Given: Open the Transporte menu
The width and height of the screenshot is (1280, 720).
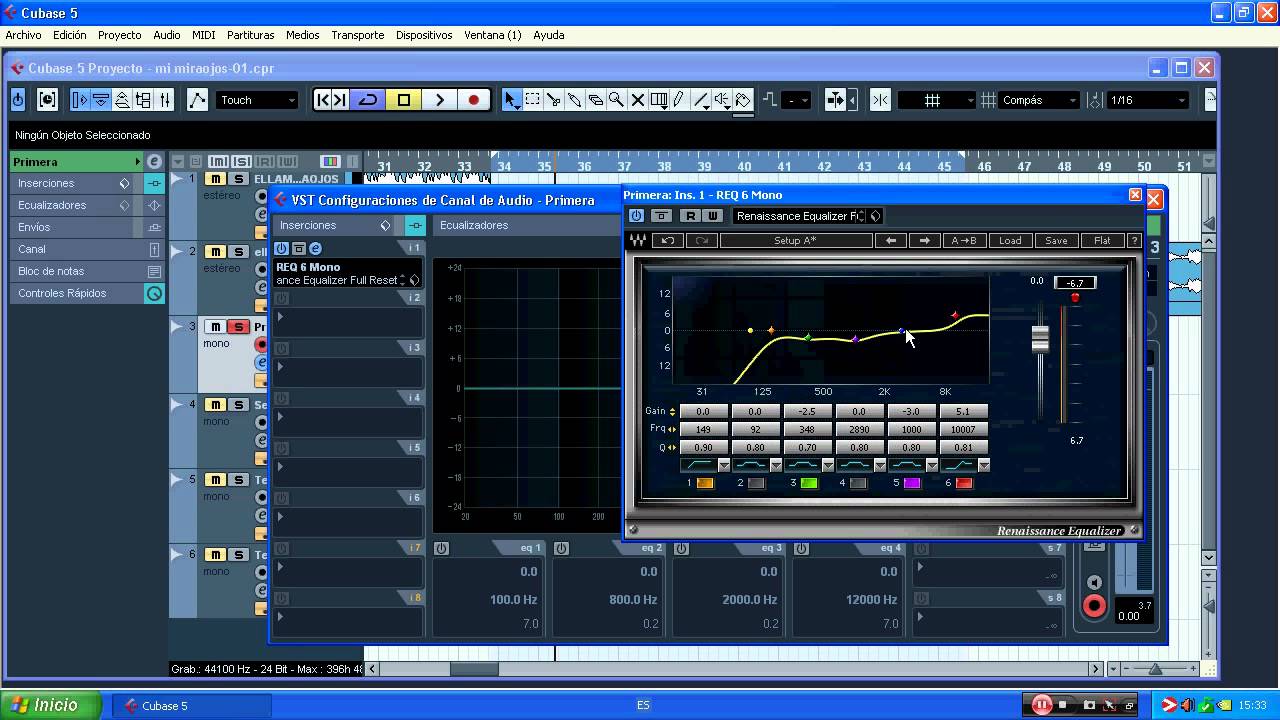Looking at the screenshot, I should click(357, 35).
